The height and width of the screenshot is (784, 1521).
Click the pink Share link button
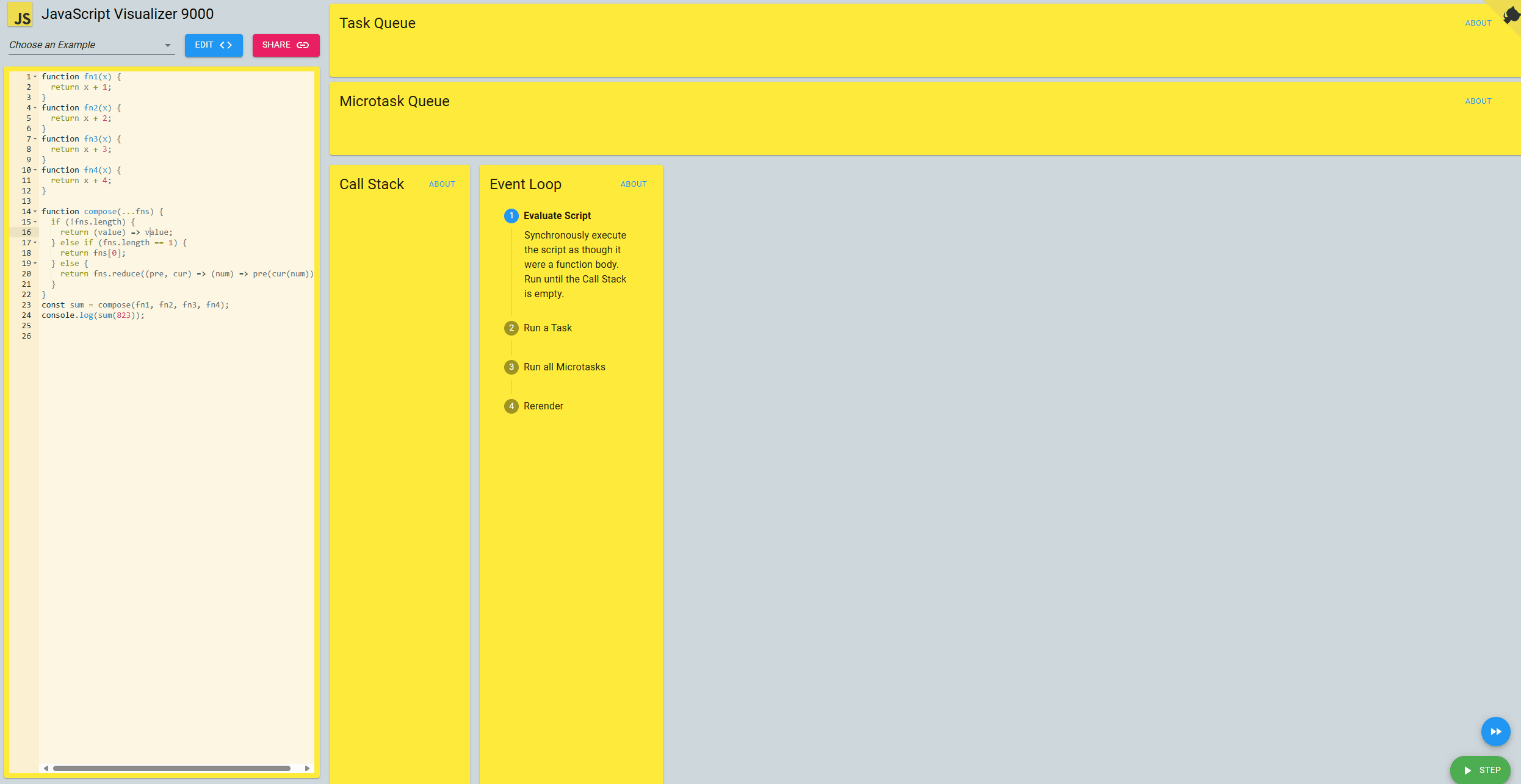[x=286, y=45]
